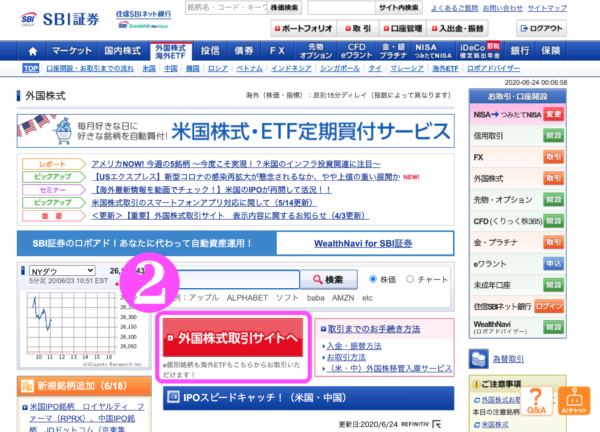Open 取引までのお手続き方法 link
600x432 pixels.
[374, 329]
